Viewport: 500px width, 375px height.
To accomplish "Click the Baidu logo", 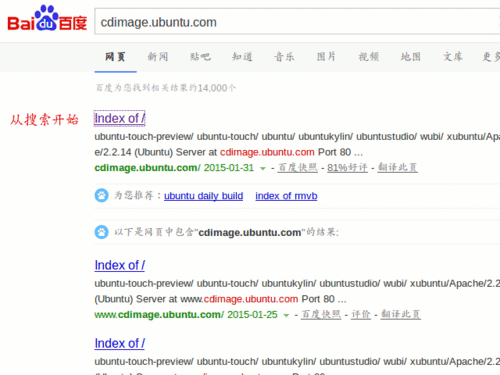I will click(x=47, y=19).
